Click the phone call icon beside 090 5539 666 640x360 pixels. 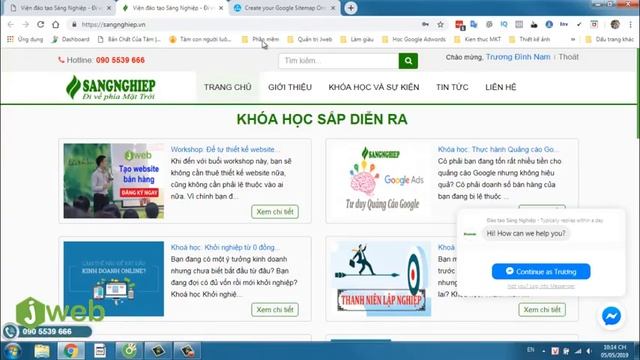(x=11, y=331)
